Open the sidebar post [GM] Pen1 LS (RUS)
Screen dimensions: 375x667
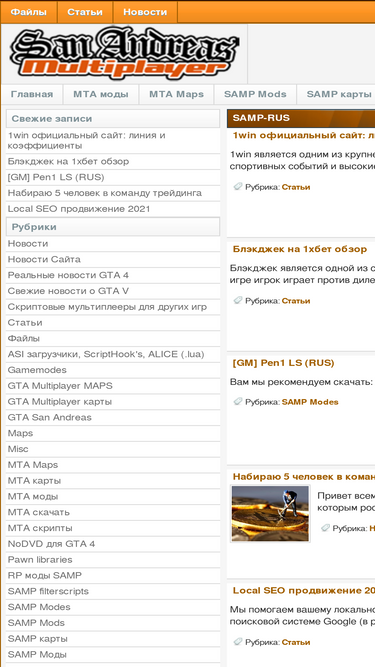56,177
